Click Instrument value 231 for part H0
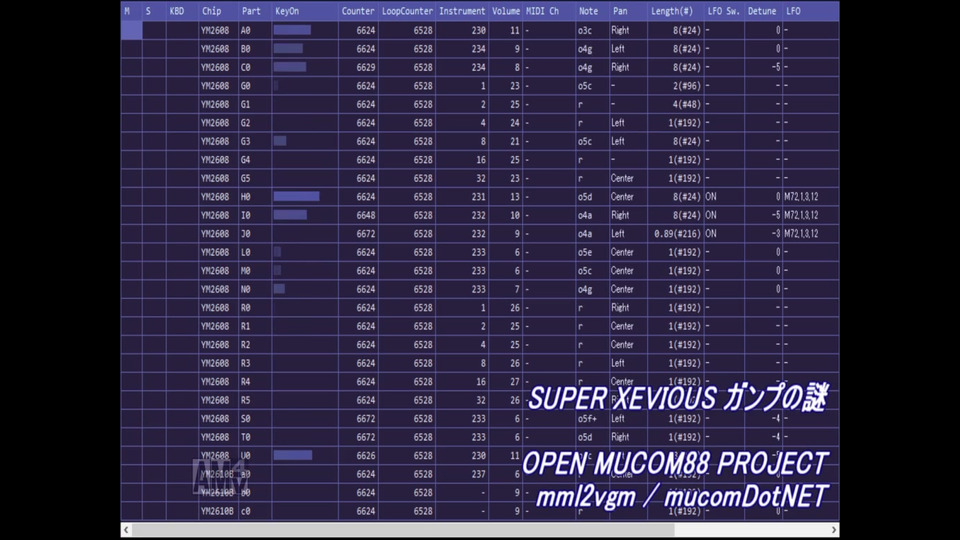 coord(478,197)
